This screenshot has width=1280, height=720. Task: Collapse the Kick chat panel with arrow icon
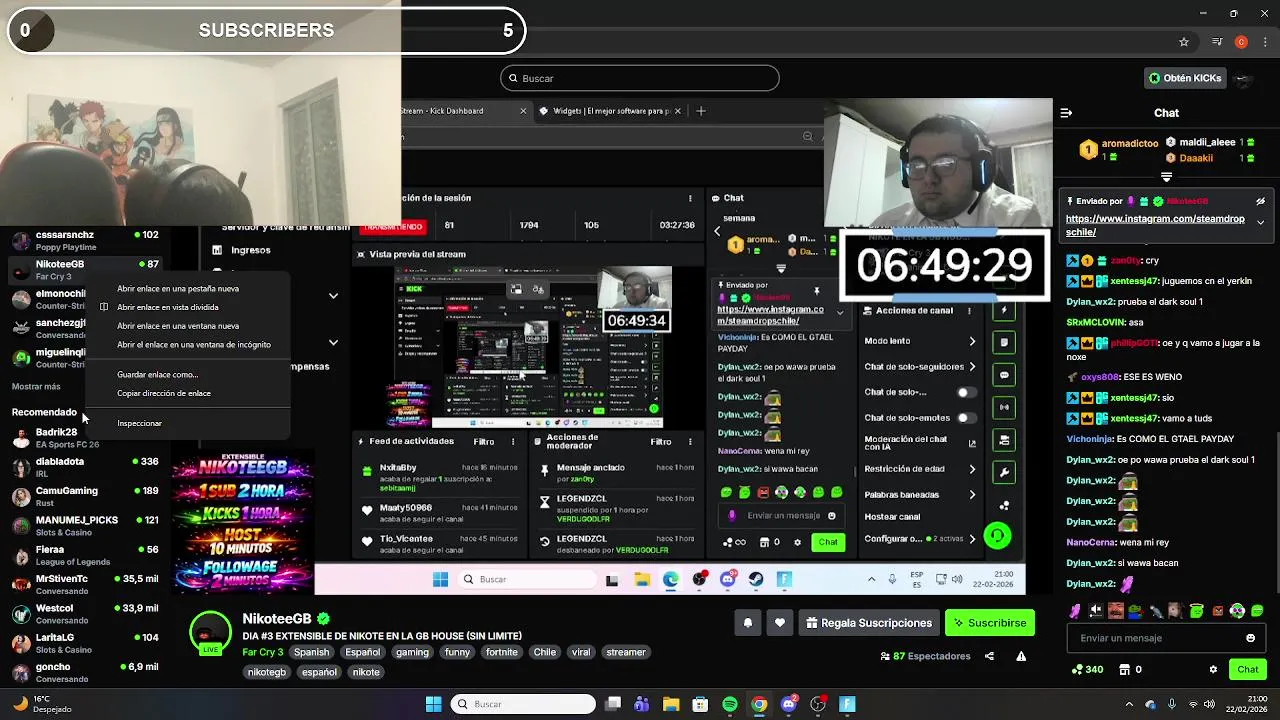pyautogui.click(x=1066, y=113)
